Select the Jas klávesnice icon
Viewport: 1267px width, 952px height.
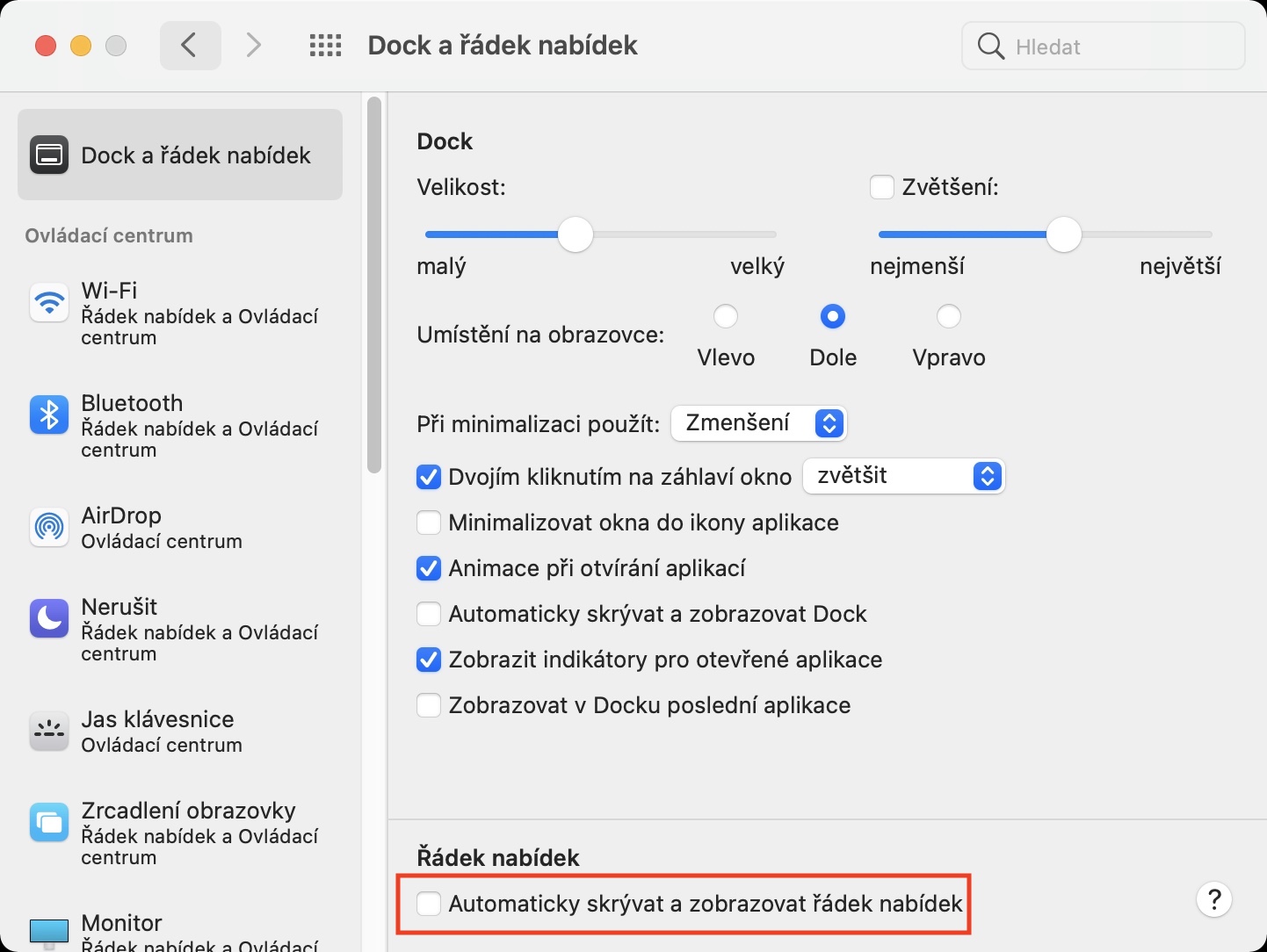click(x=49, y=731)
